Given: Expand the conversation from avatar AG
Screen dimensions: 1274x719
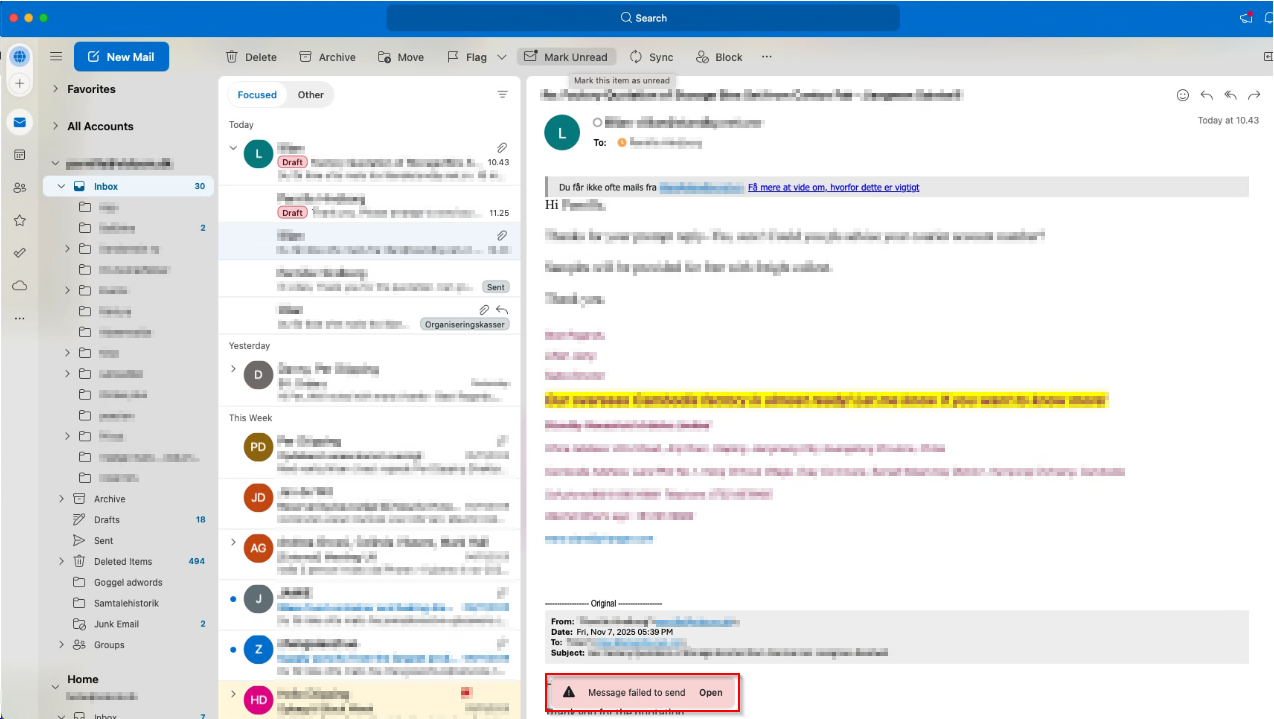Looking at the screenshot, I should point(233,542).
